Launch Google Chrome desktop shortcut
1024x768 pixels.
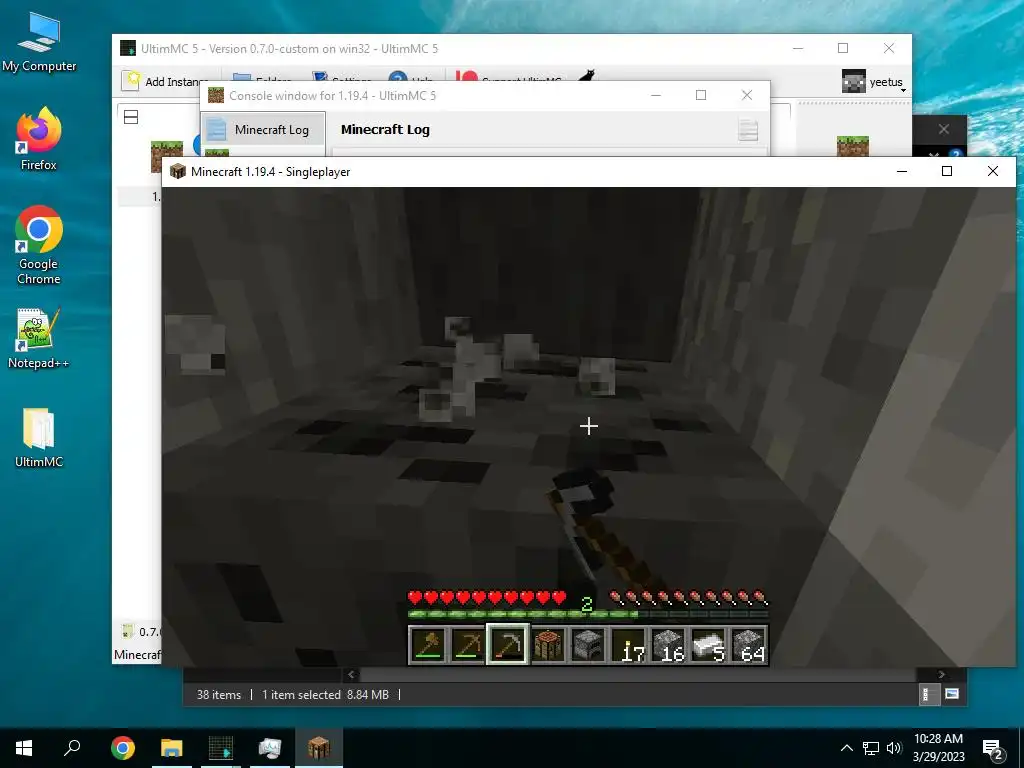pos(39,246)
